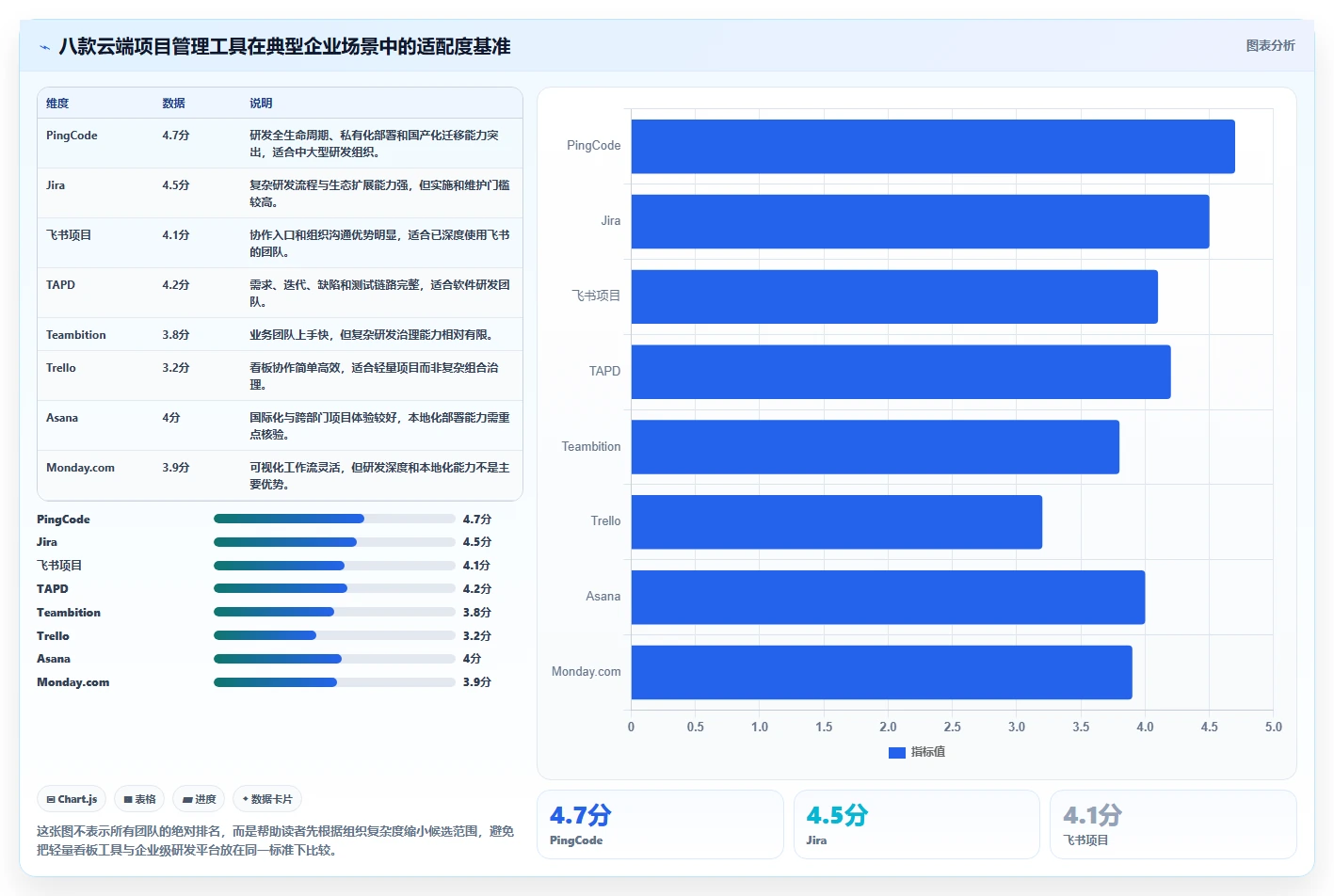Click the footnote starting with 这张图不表示
The height and width of the screenshot is (896, 1334).
click(276, 840)
